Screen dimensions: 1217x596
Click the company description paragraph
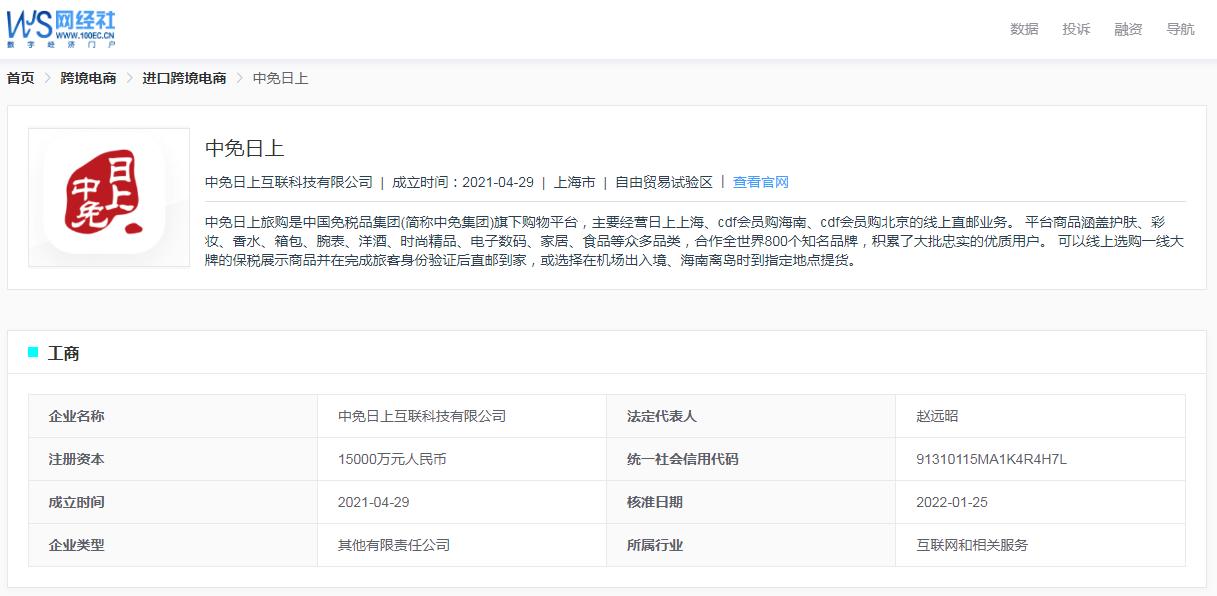click(x=695, y=241)
